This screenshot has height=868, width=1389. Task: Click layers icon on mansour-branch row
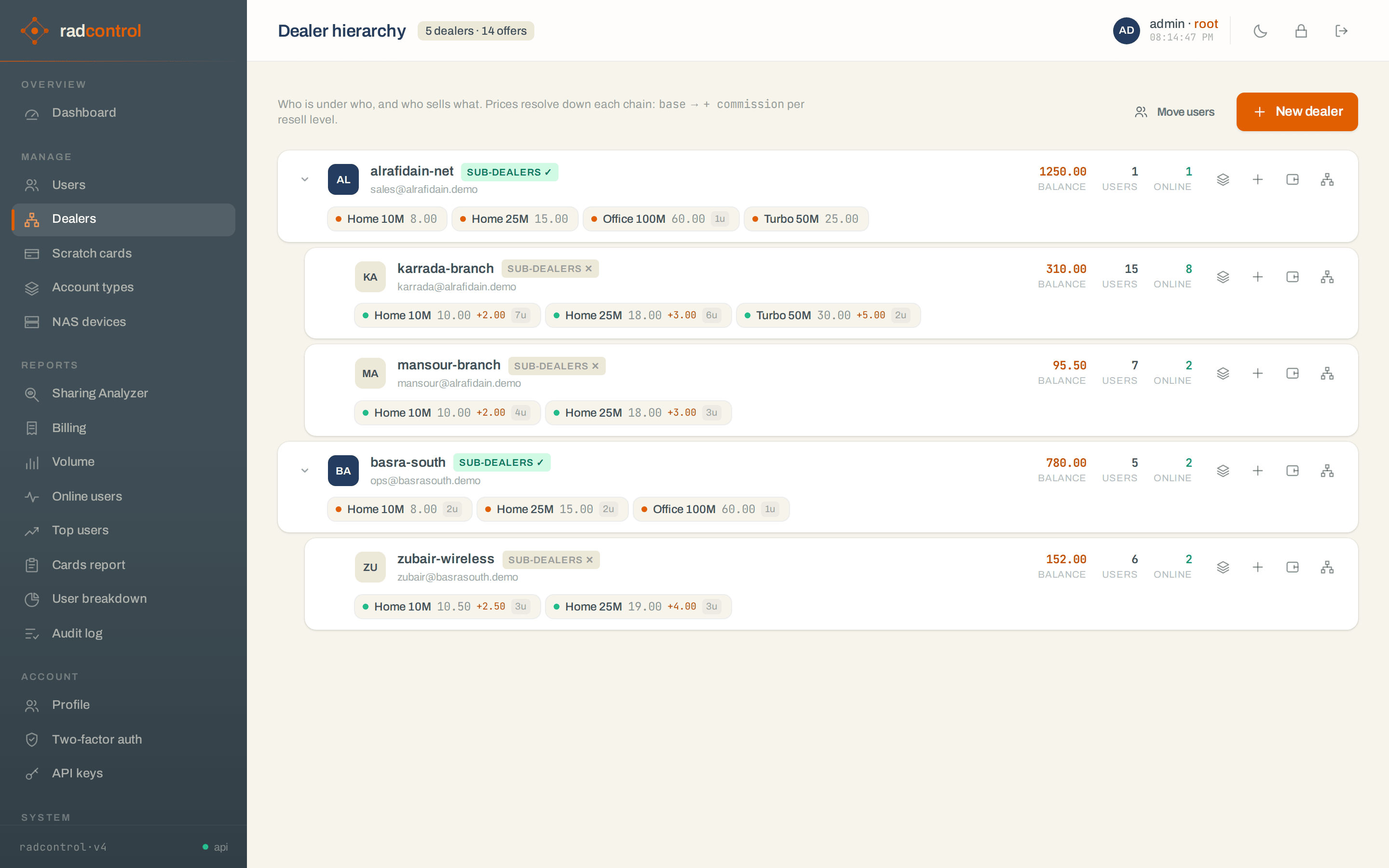[1223, 374]
